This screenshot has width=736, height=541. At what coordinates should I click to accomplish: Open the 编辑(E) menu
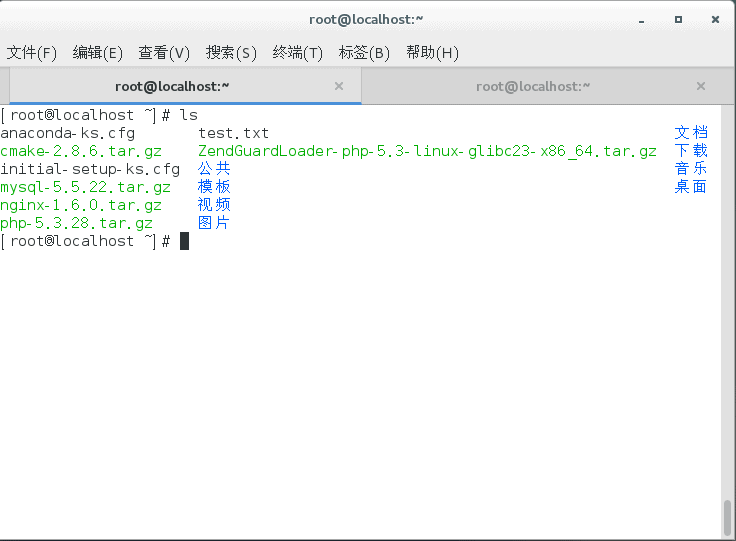98,53
